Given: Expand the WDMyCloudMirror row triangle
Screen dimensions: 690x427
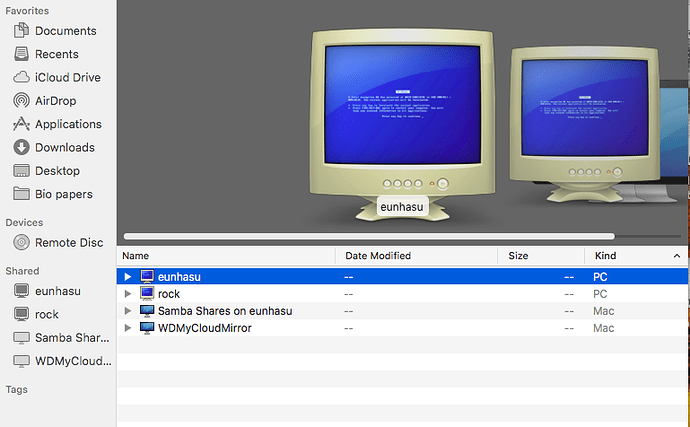Looking at the screenshot, I should pyautogui.click(x=128, y=328).
